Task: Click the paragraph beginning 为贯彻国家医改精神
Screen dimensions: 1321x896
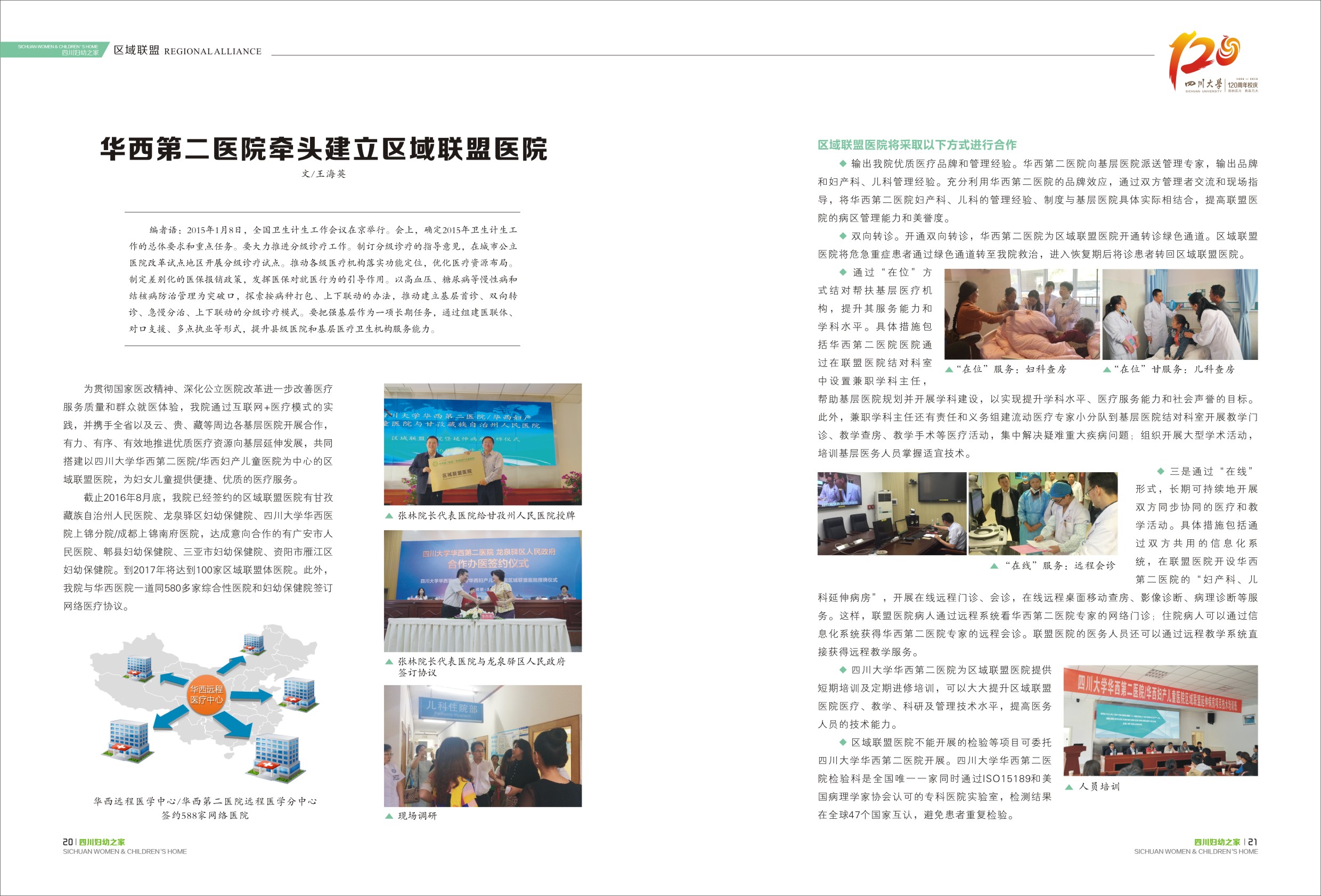Action: pyautogui.click(x=198, y=434)
